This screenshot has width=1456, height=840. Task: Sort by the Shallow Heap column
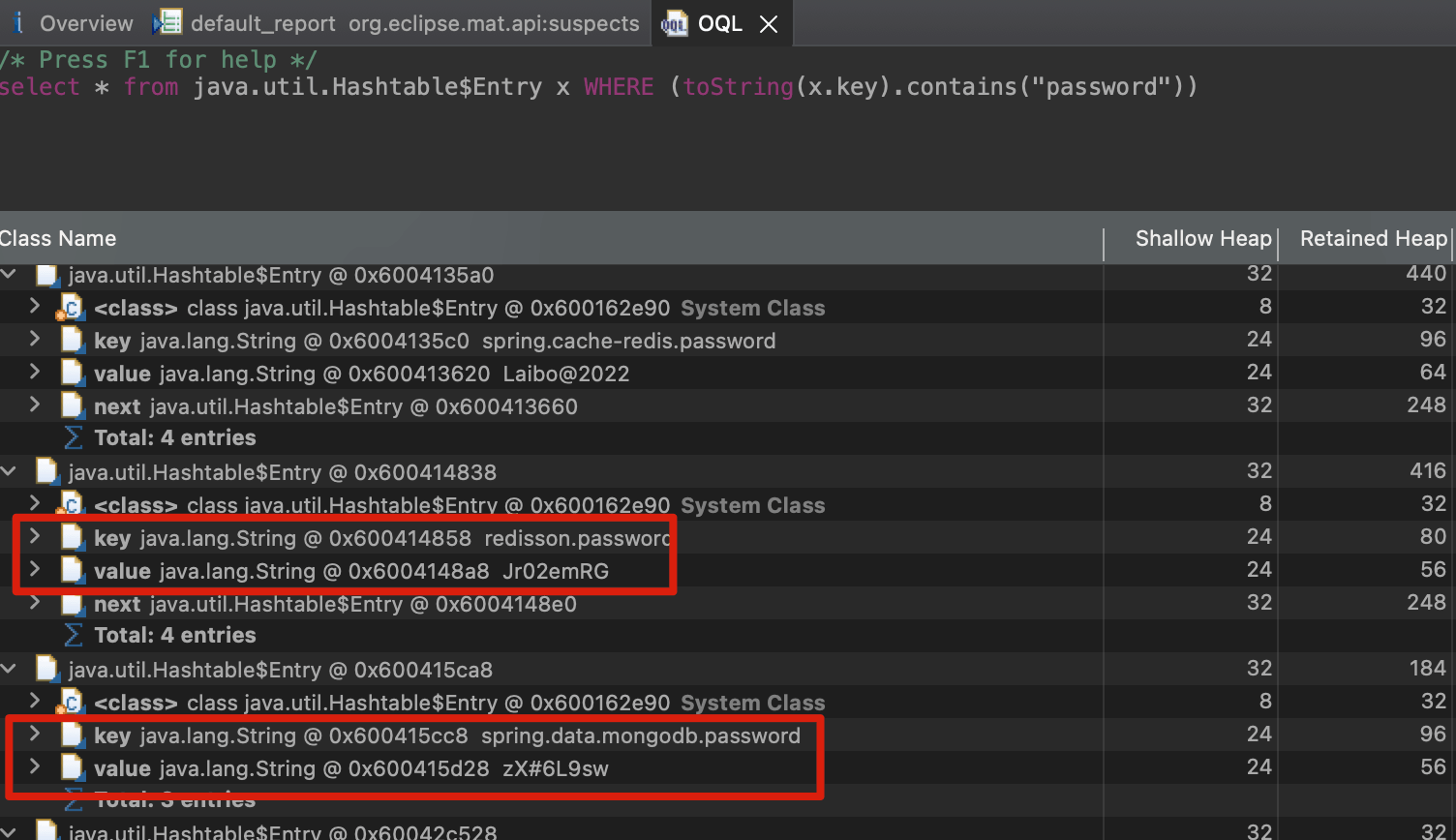tap(1203, 238)
